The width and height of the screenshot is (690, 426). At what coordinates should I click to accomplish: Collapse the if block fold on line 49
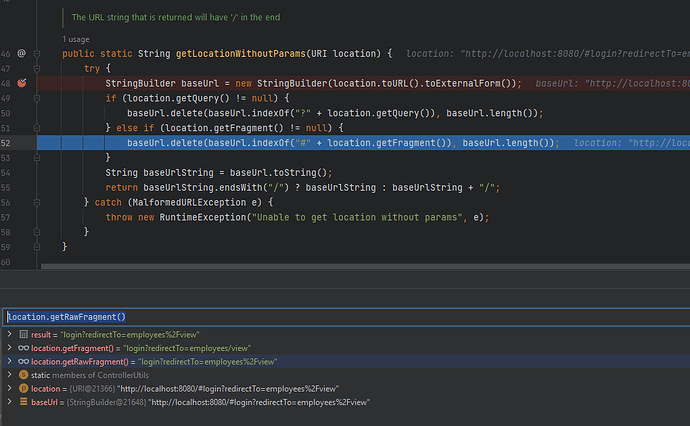point(37,99)
